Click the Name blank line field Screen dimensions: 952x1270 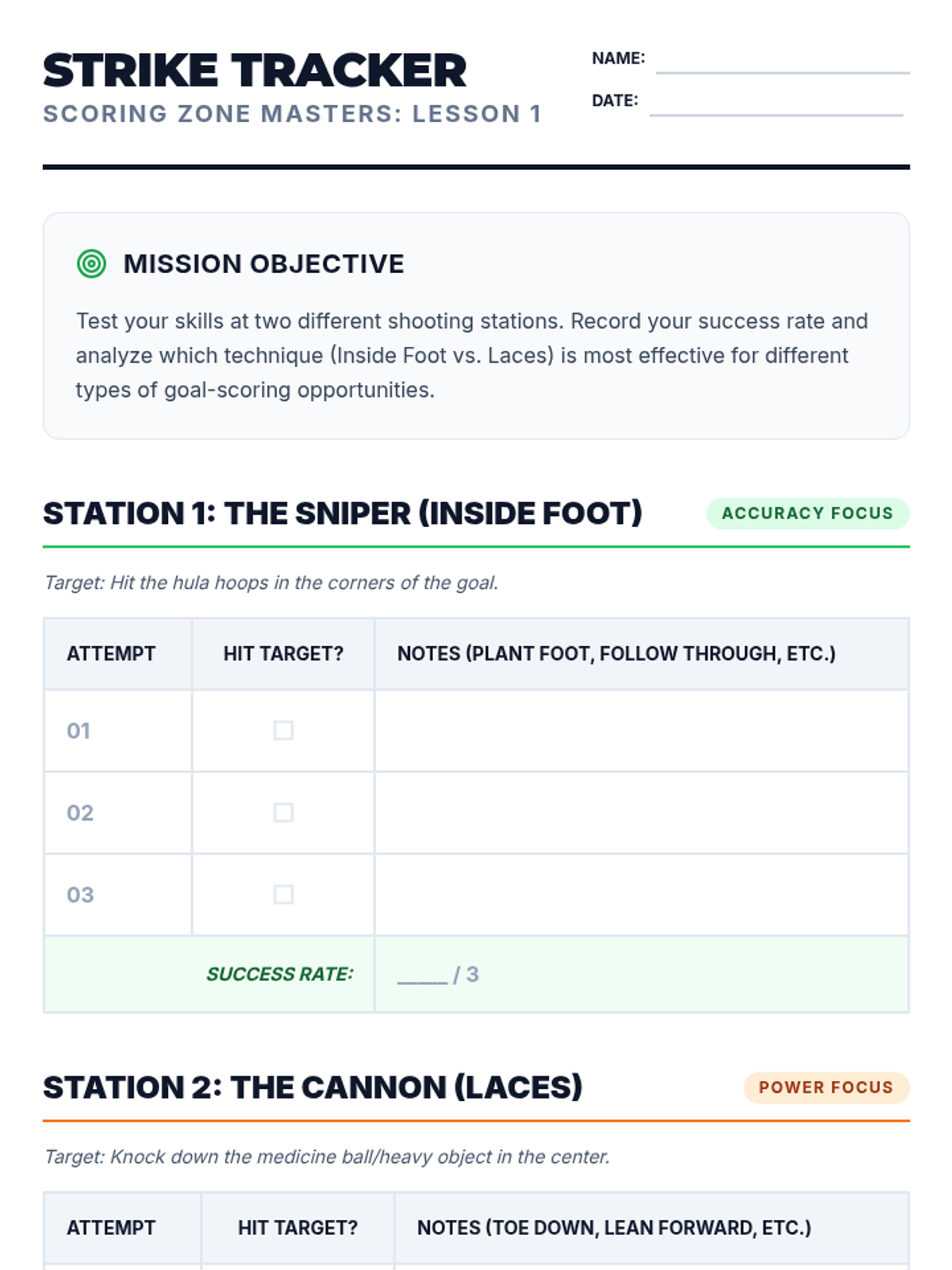pos(782,62)
